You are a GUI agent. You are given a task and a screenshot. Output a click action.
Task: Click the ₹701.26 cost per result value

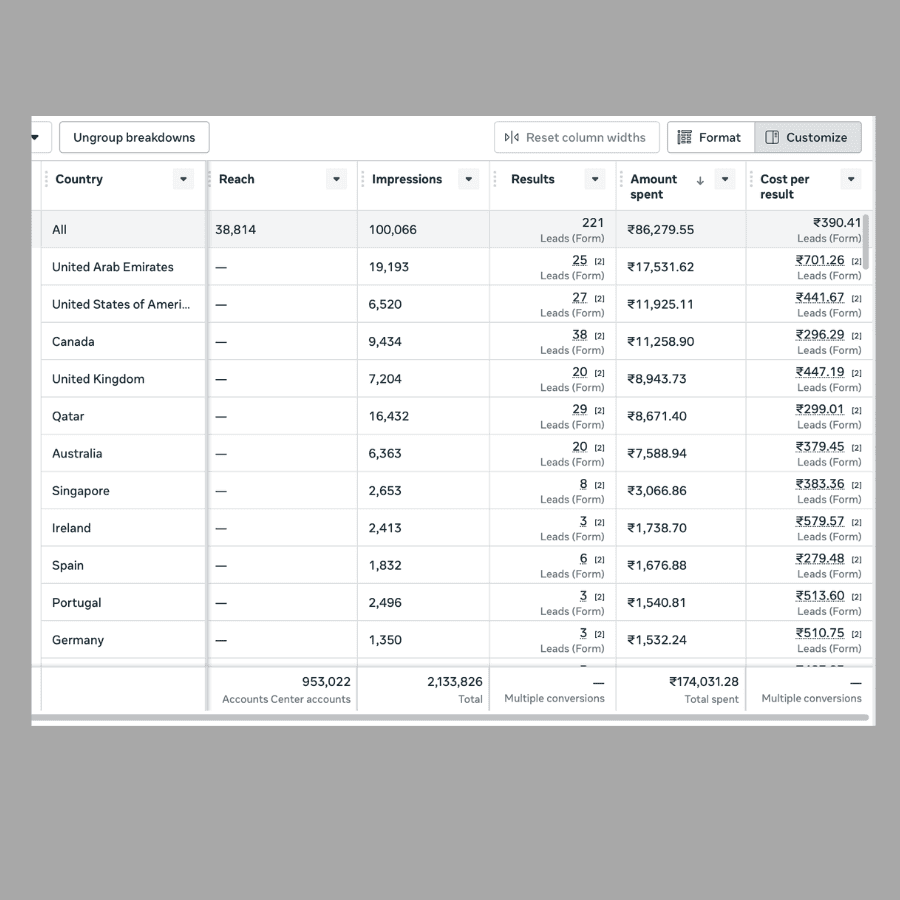(x=820, y=260)
